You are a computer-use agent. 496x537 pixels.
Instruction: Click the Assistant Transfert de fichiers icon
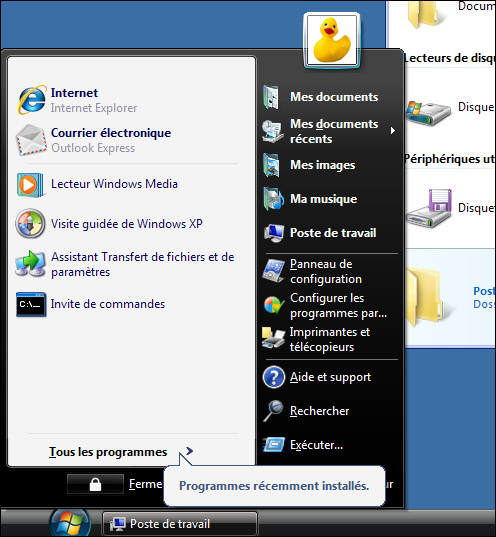point(30,263)
